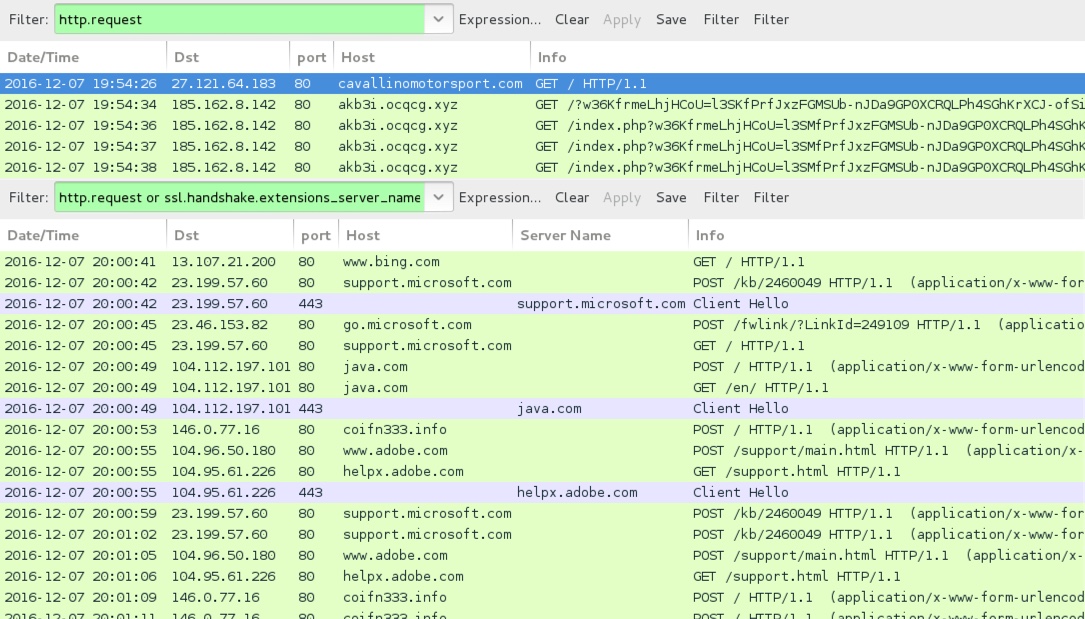Click the Info column header beside Server Name
The width and height of the screenshot is (1085, 619).
(x=886, y=235)
